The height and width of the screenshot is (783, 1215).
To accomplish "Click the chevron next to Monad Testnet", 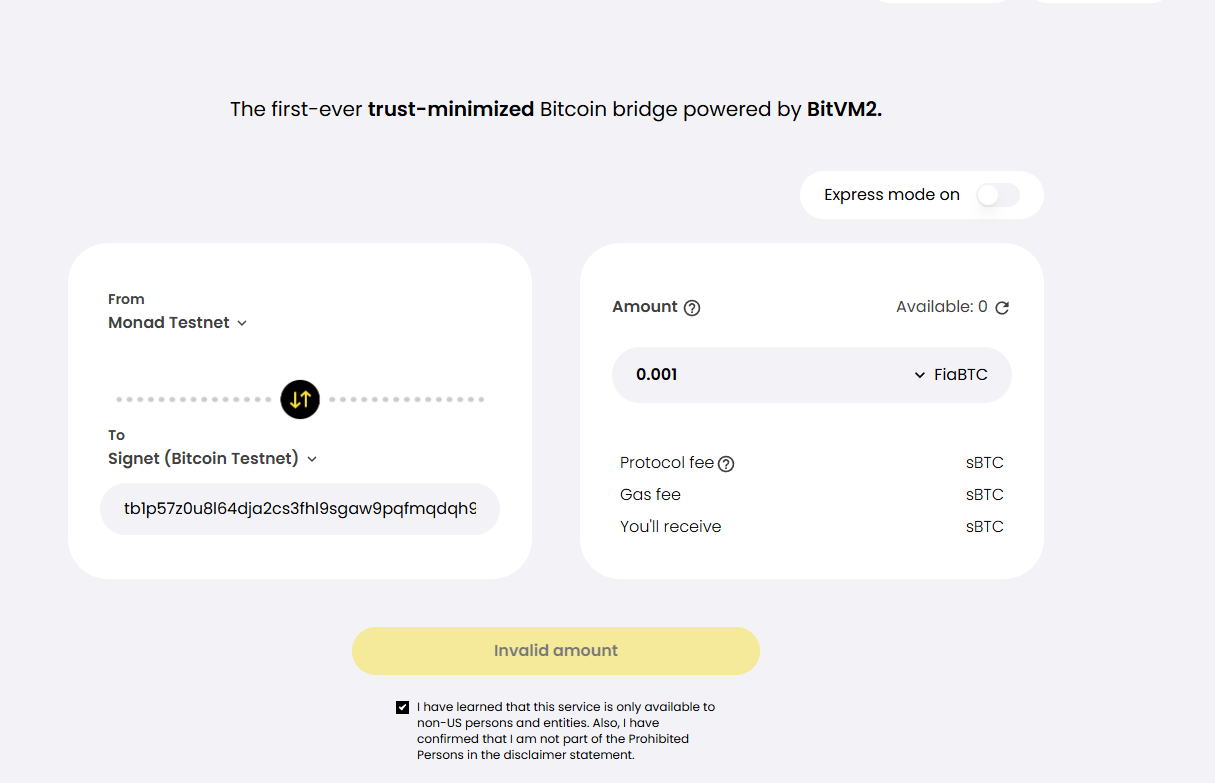I will pos(242,323).
